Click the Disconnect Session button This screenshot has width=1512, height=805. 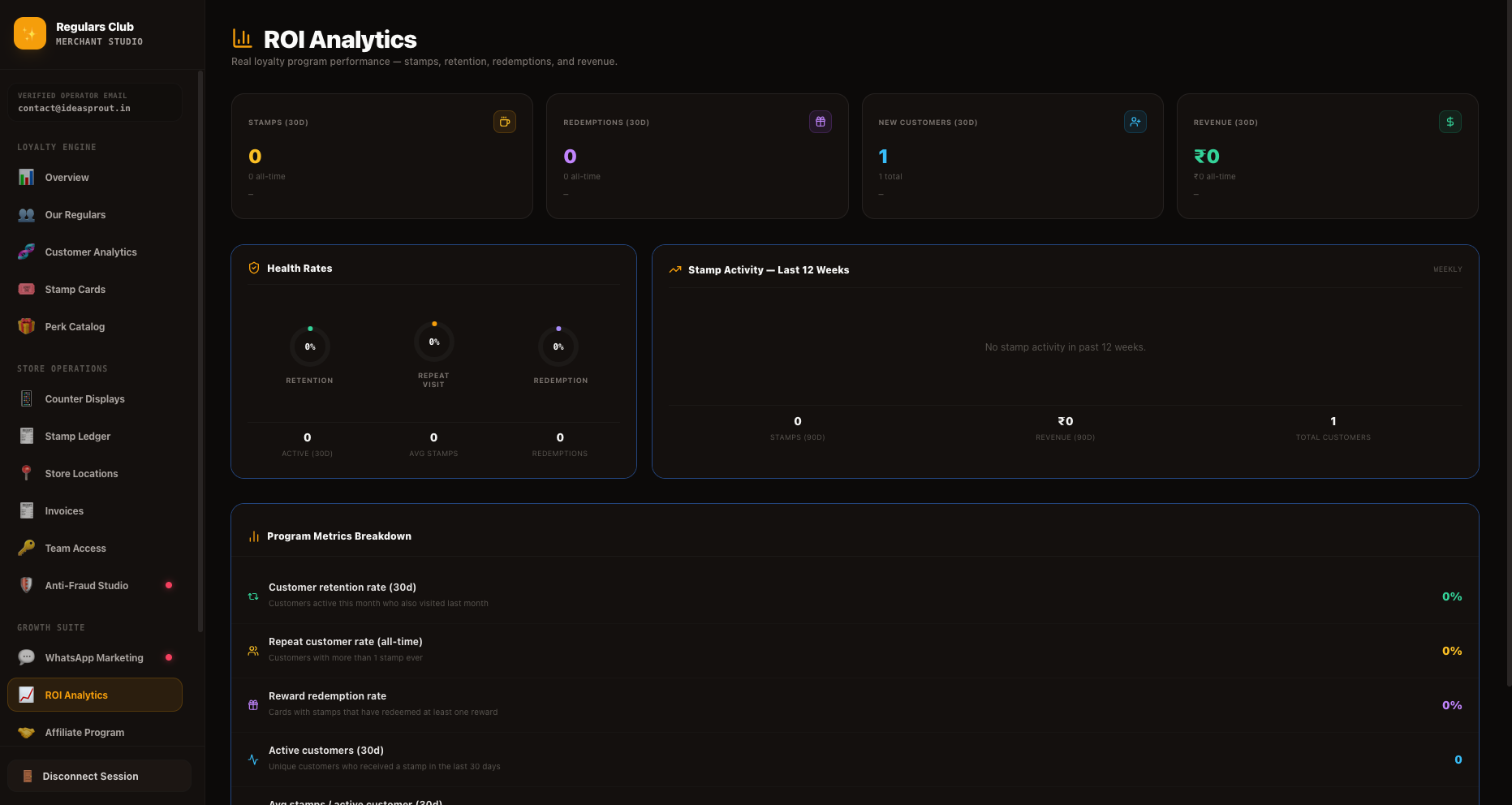pos(99,776)
